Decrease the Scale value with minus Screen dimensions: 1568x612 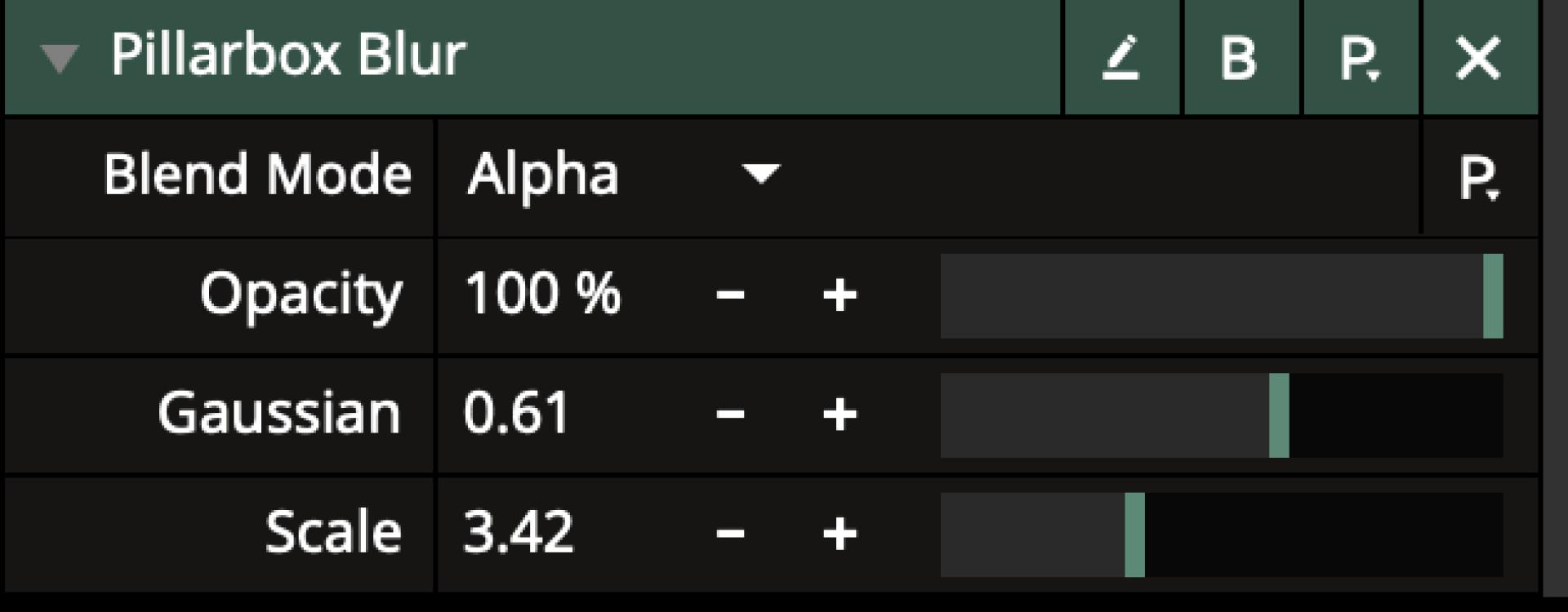point(730,534)
